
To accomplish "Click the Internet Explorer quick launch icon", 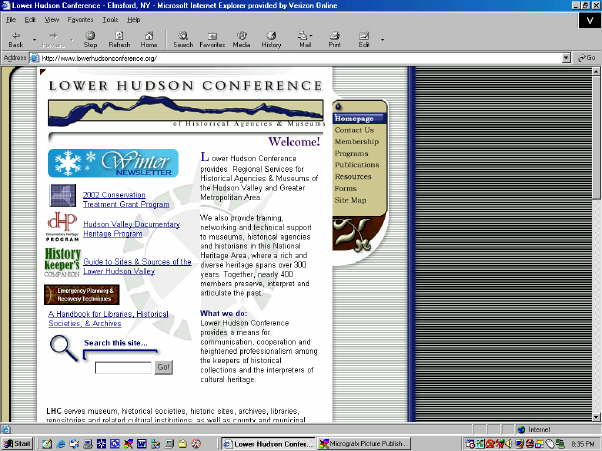I will click(x=61, y=444).
